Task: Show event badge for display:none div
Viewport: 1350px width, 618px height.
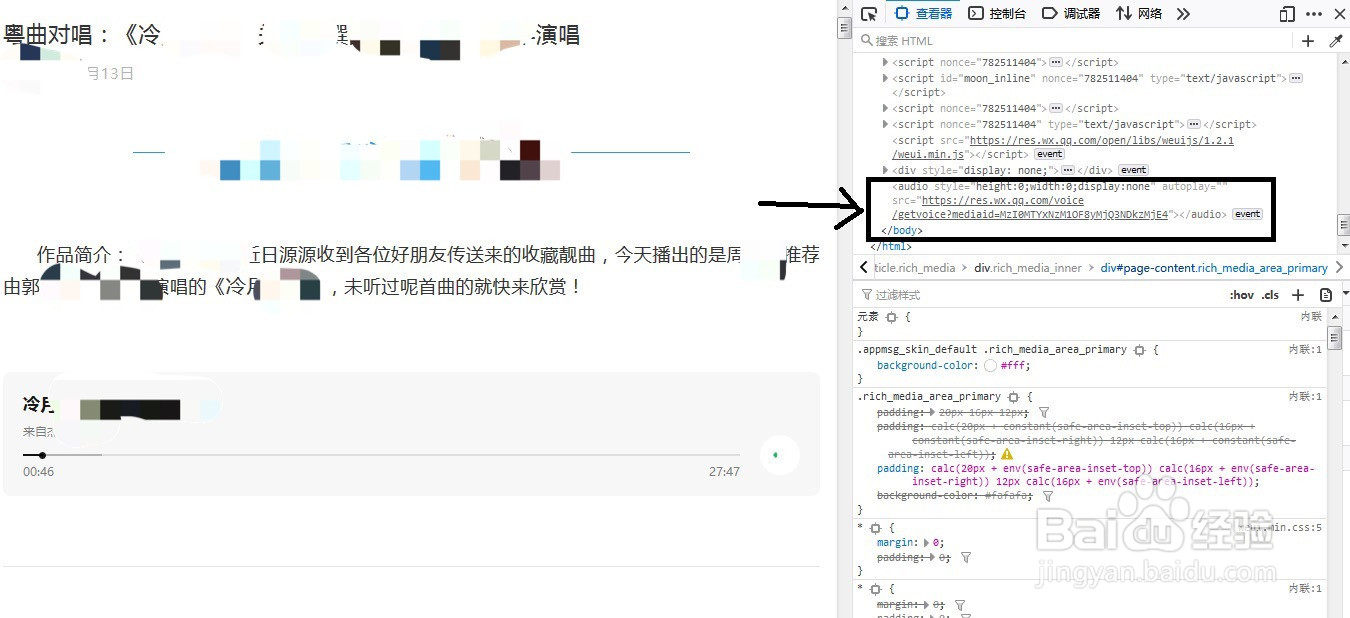Action: 1133,170
